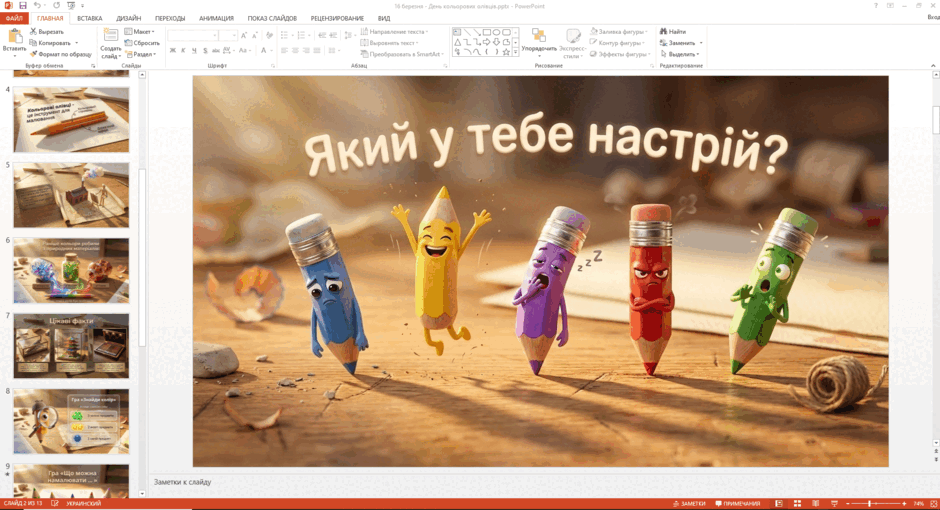Click Эффекты фигуры button

click(x=620, y=54)
